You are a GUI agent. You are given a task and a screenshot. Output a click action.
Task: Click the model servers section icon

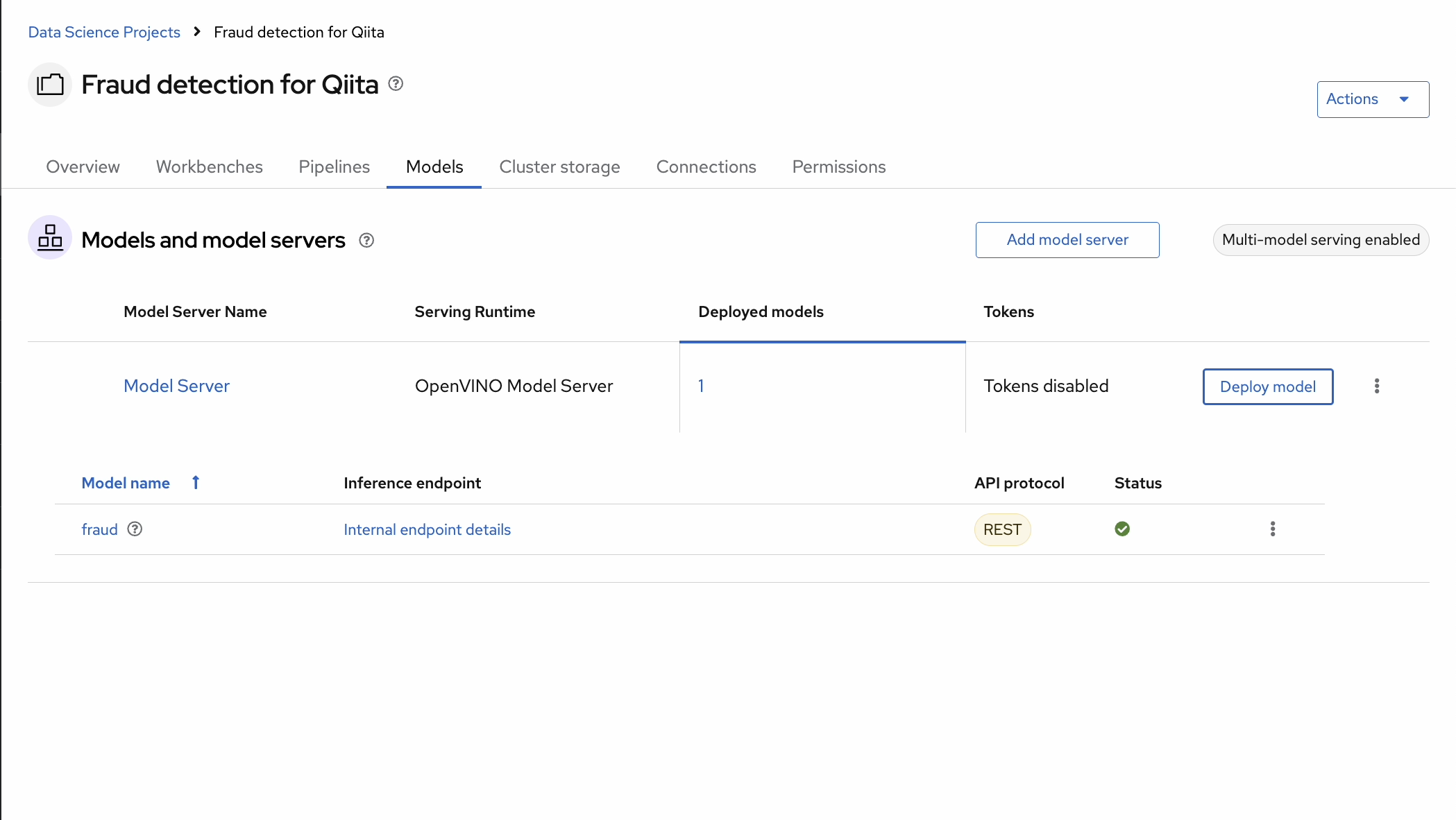pyautogui.click(x=50, y=238)
